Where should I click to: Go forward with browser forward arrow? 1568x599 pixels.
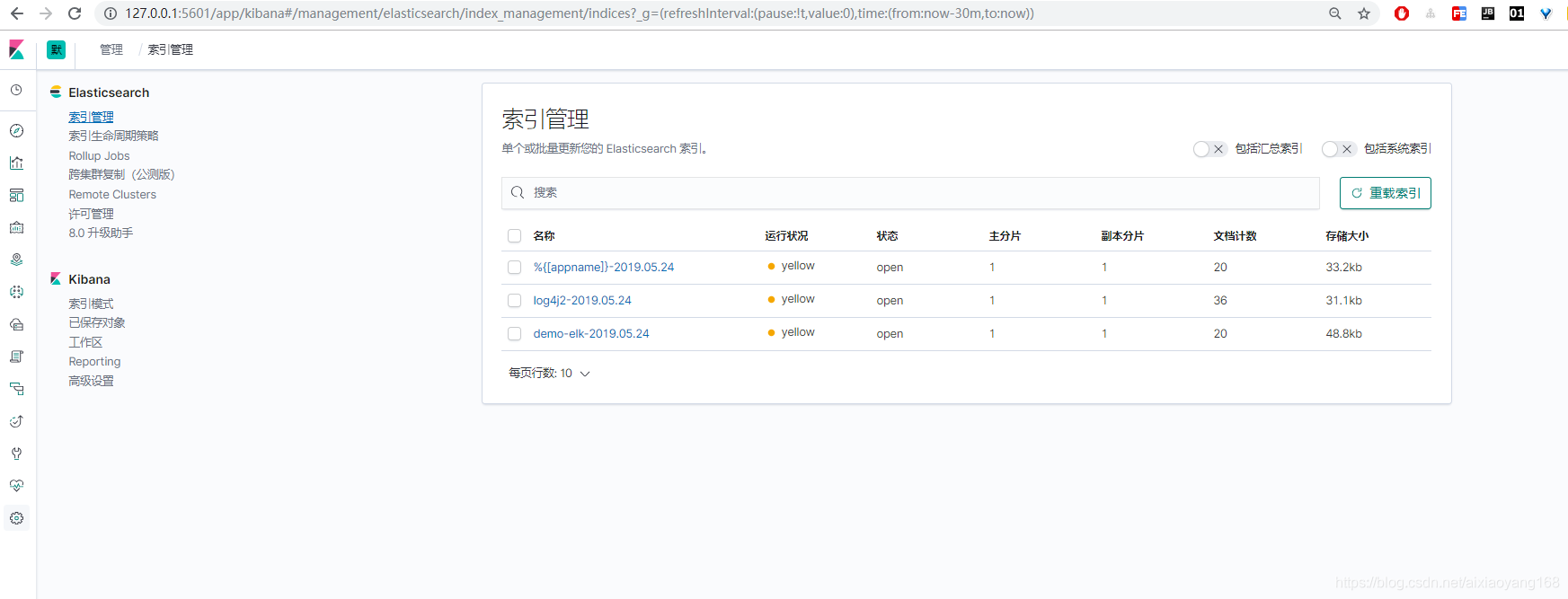click(46, 13)
